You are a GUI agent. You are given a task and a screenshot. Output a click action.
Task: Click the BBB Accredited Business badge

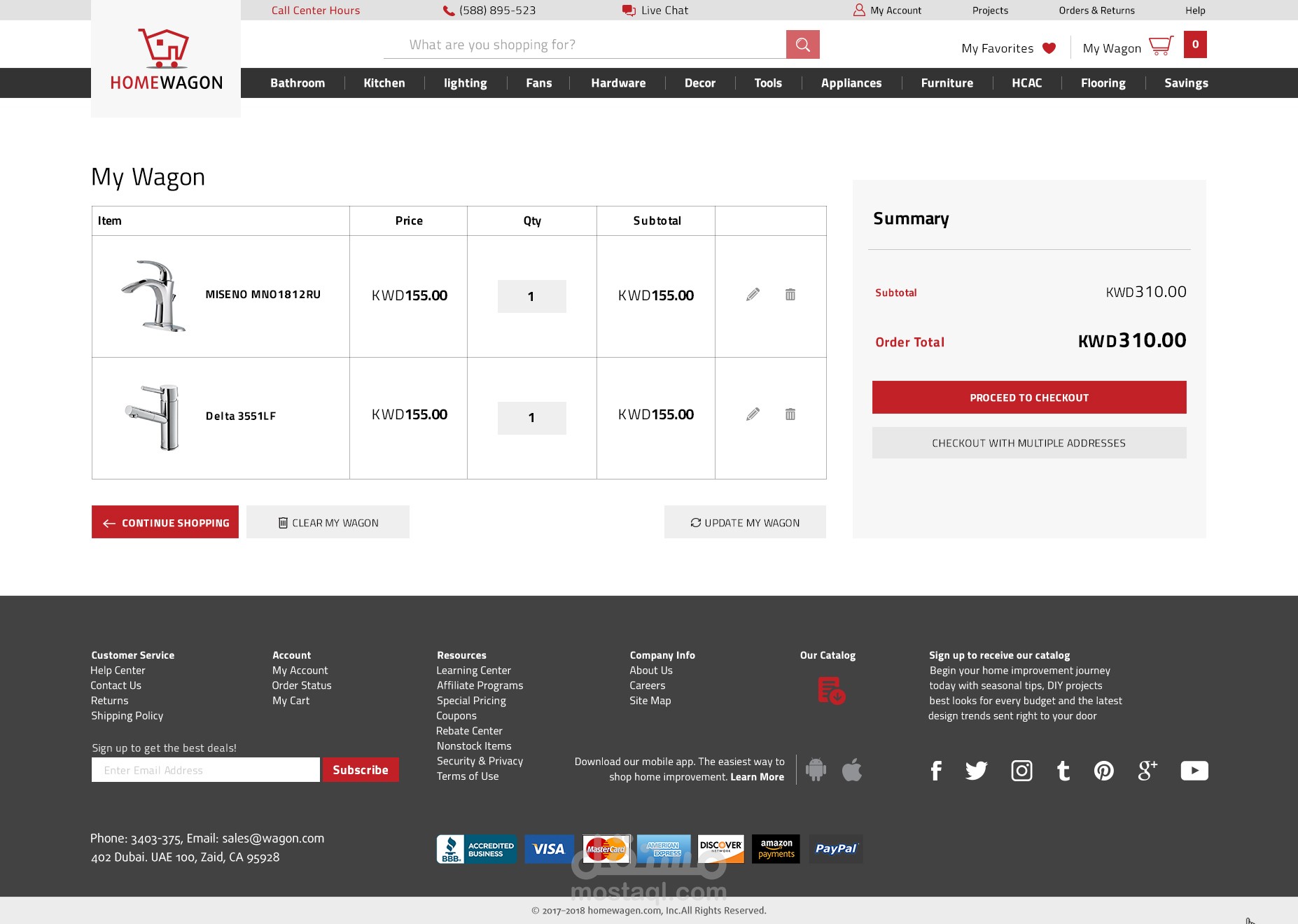[x=477, y=849]
